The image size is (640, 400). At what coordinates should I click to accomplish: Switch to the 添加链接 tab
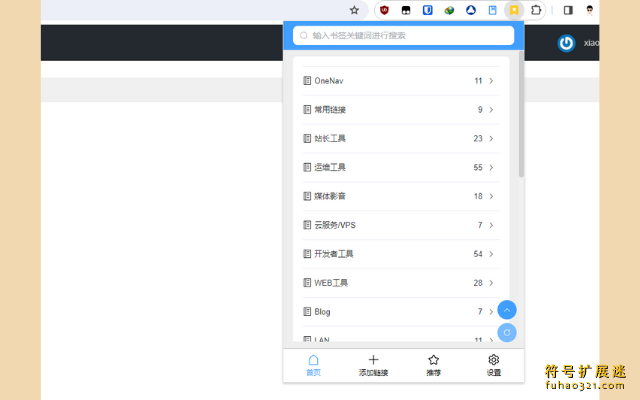click(x=373, y=366)
